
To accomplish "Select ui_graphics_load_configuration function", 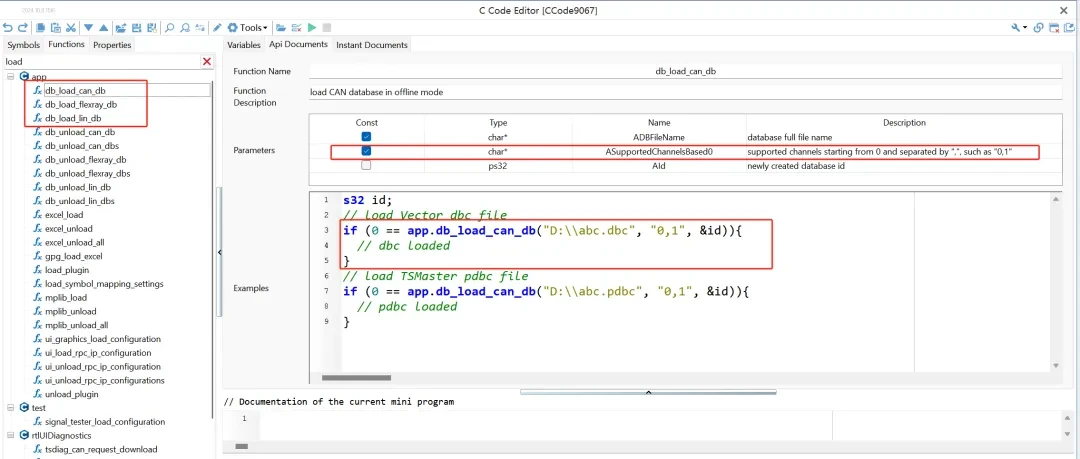I will (x=103, y=339).
